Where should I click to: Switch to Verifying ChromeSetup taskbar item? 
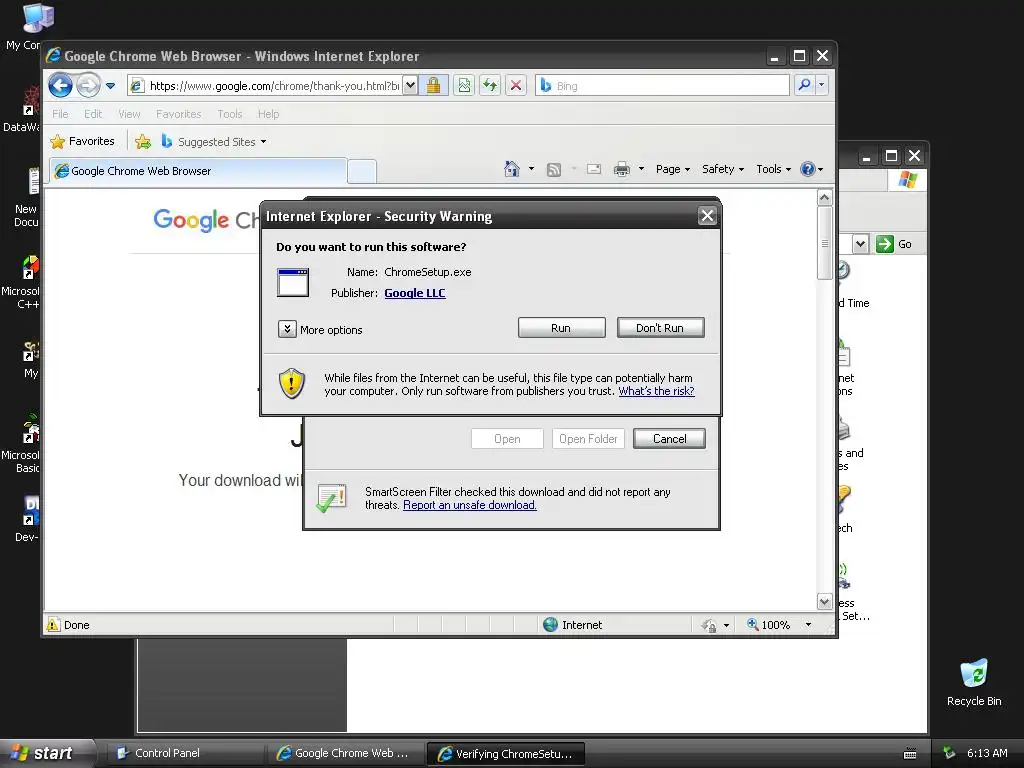pyautogui.click(x=505, y=754)
